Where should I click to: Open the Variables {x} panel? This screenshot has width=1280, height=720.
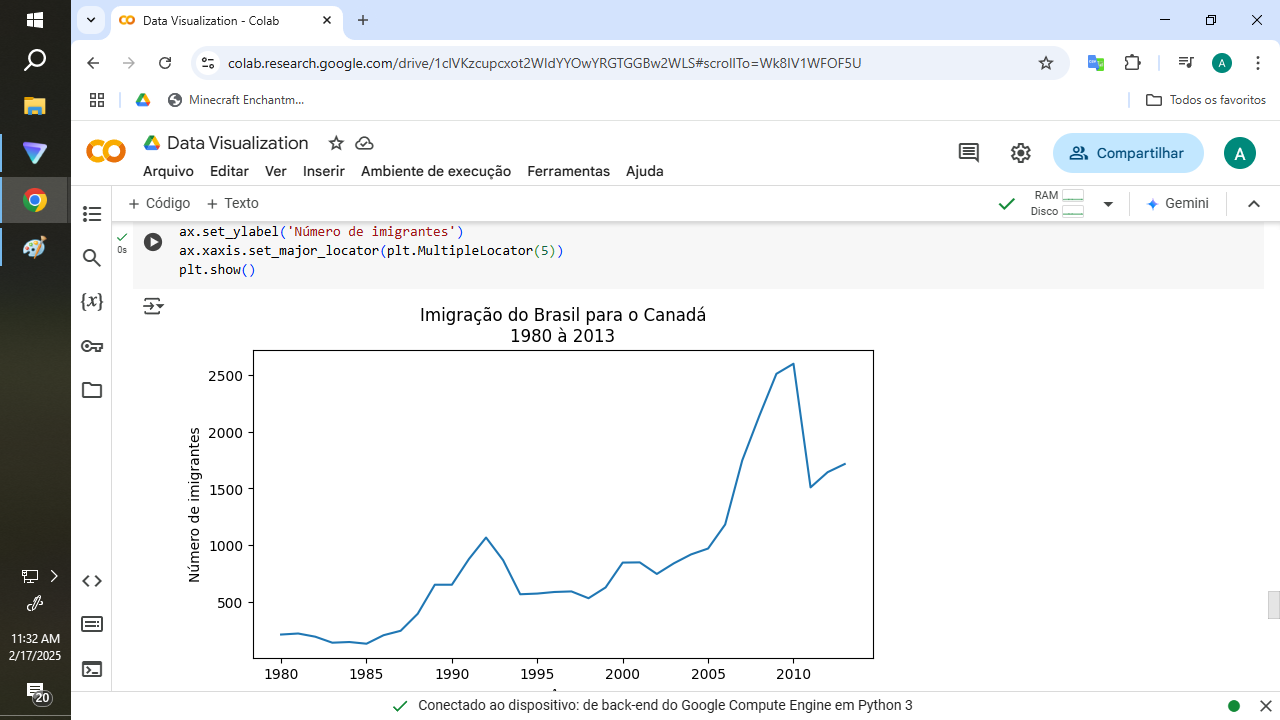(x=92, y=301)
